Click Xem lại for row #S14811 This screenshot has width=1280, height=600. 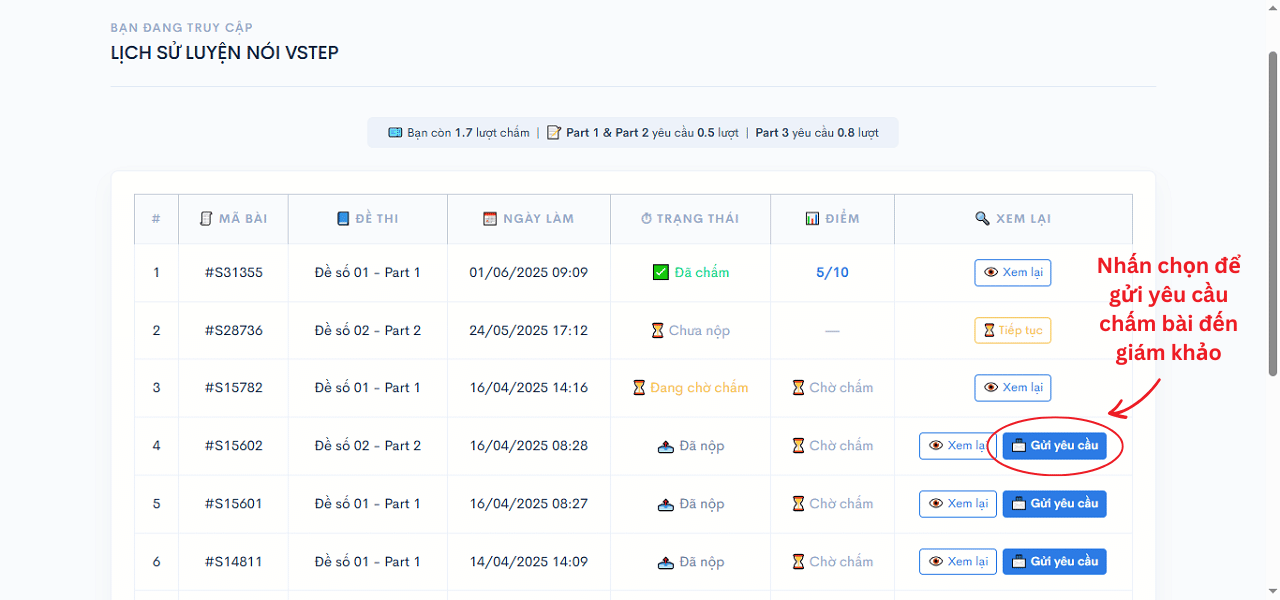[x=957, y=562]
